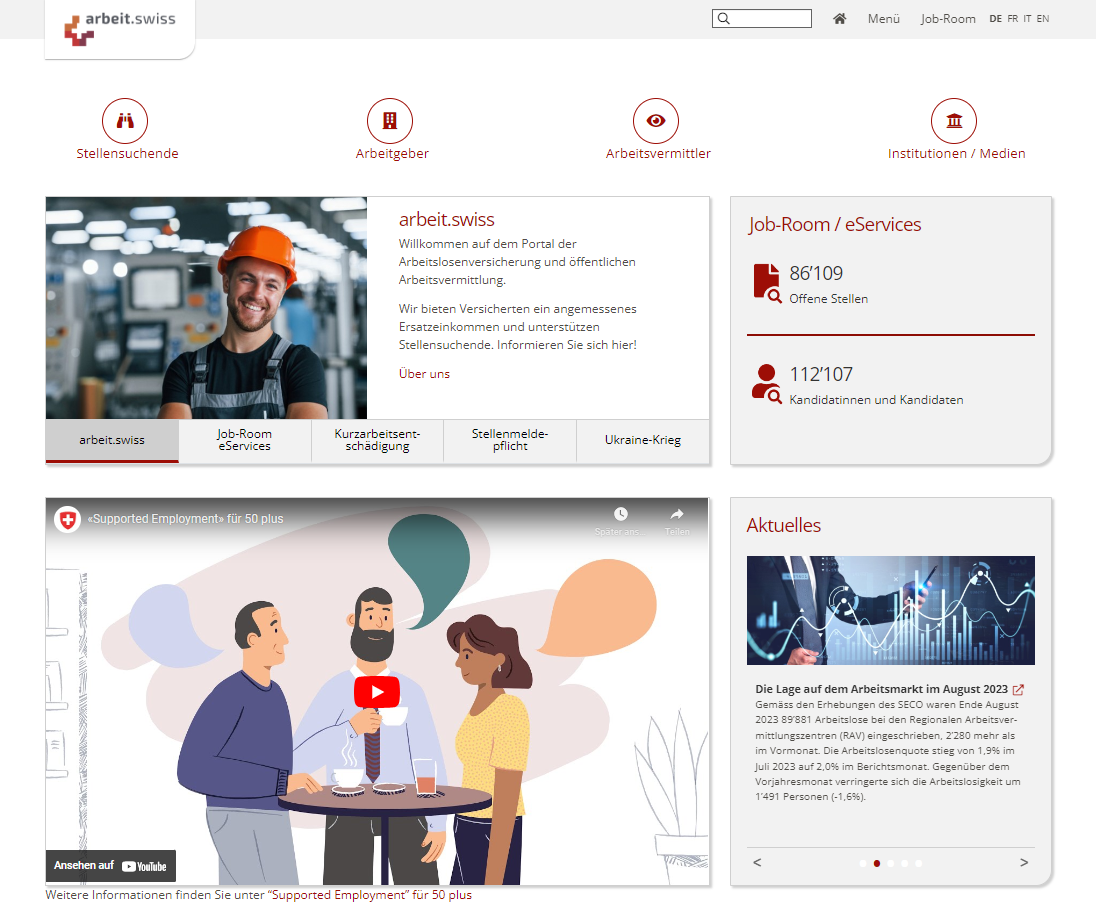
Task: Click the Swiss cross channel avatar
Action: pyautogui.click(x=68, y=519)
